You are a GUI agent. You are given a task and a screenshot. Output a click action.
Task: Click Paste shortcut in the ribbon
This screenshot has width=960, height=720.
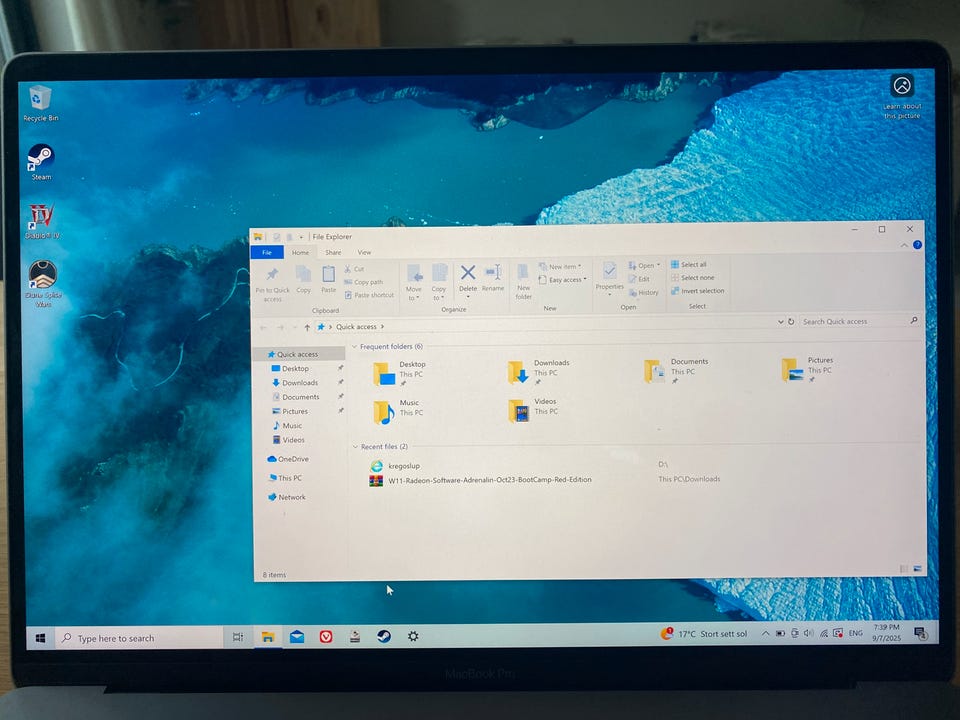pos(369,295)
